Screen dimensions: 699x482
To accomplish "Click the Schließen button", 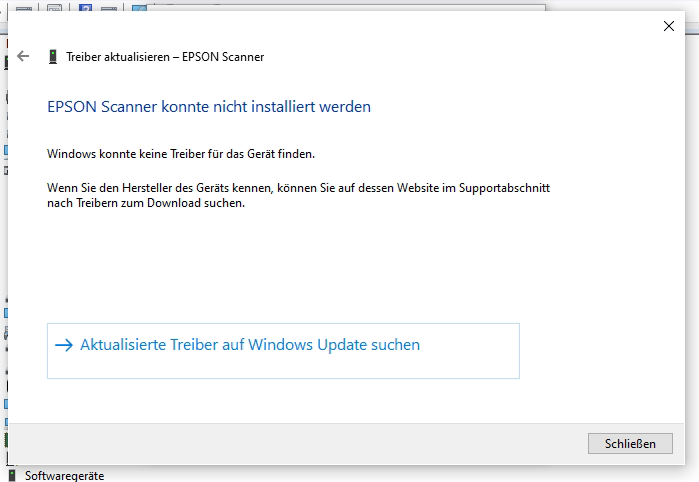I will tap(630, 443).
